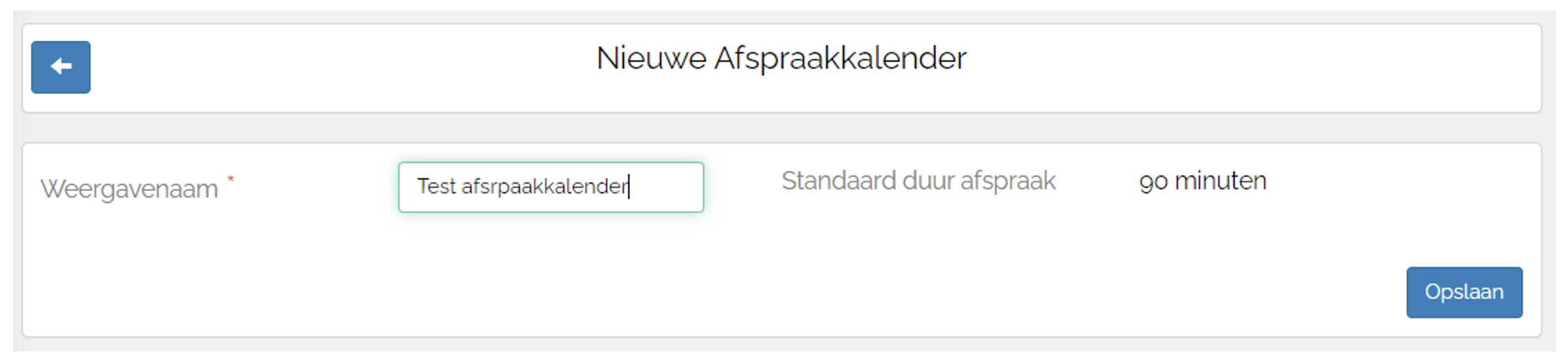Click the word Nieuwe in the heading
Image resolution: width=1568 pixels, height=358 pixels.
651,58
